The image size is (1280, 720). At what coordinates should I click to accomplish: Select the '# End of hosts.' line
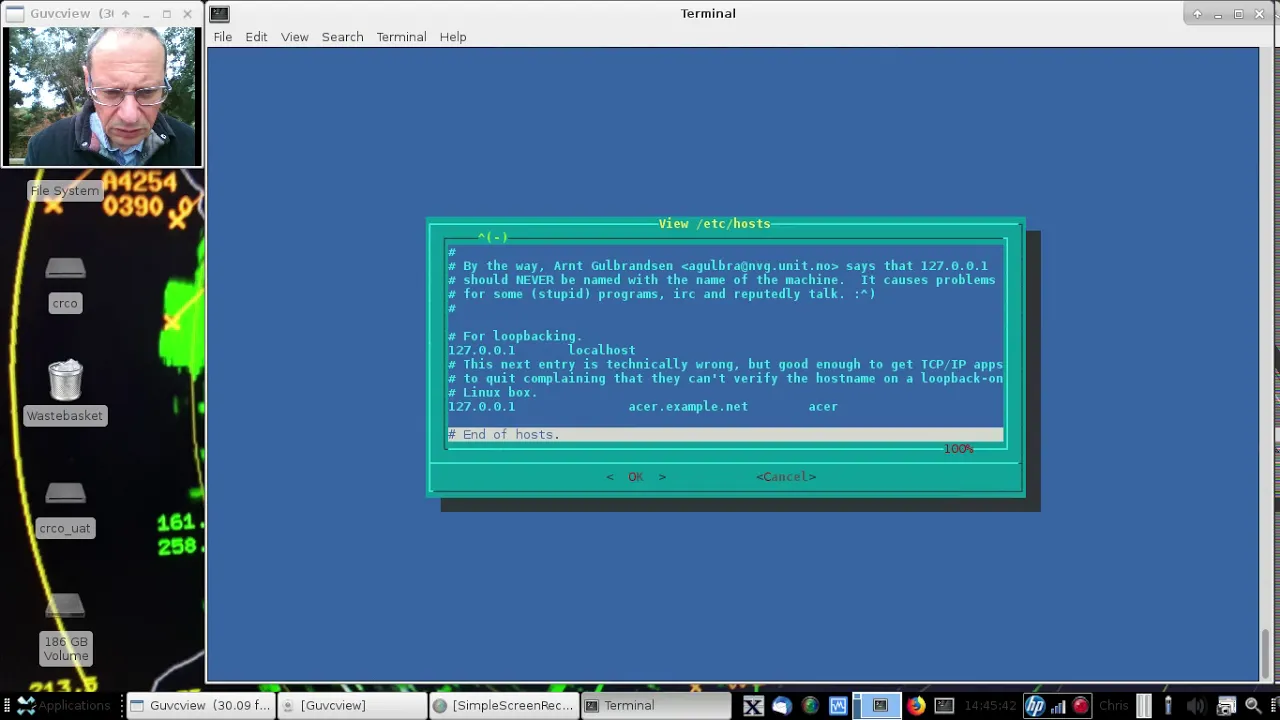click(725, 435)
